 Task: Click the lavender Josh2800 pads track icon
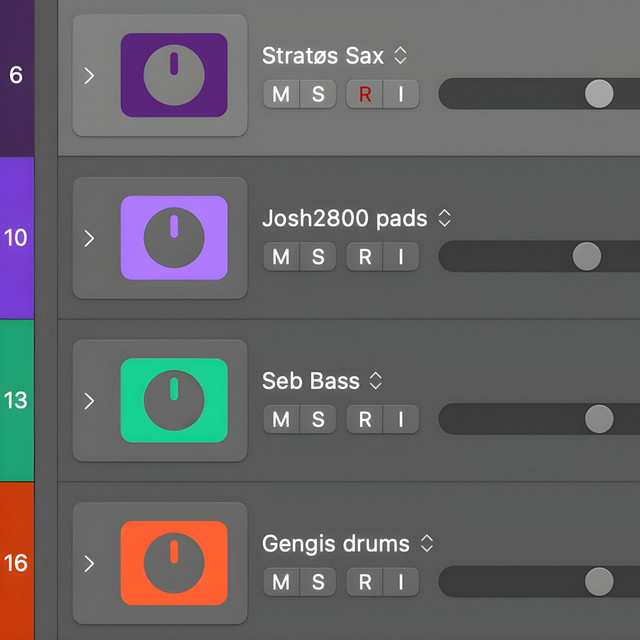pyautogui.click(x=174, y=238)
